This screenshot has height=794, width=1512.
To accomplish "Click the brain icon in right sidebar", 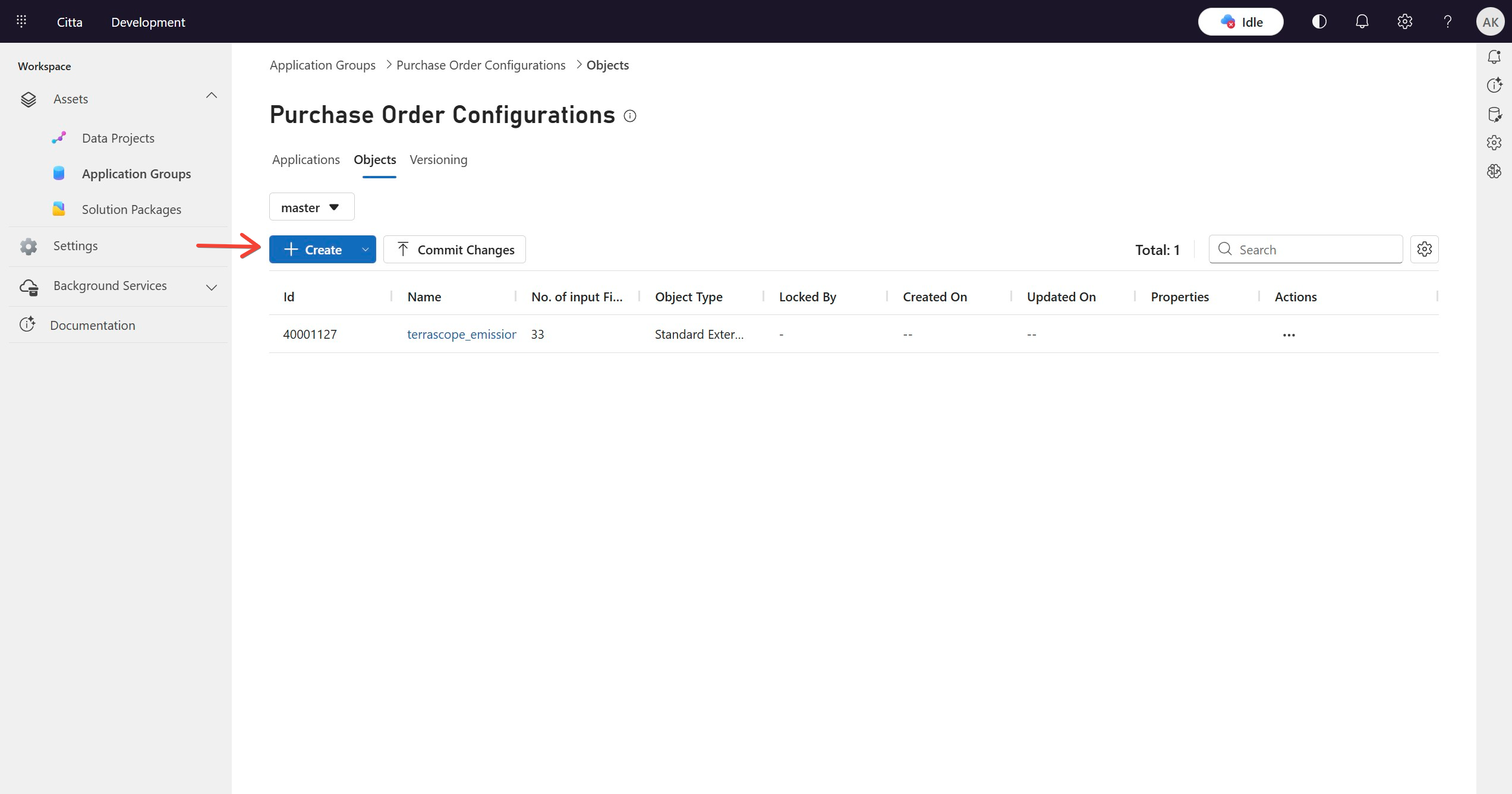I will pyautogui.click(x=1494, y=171).
